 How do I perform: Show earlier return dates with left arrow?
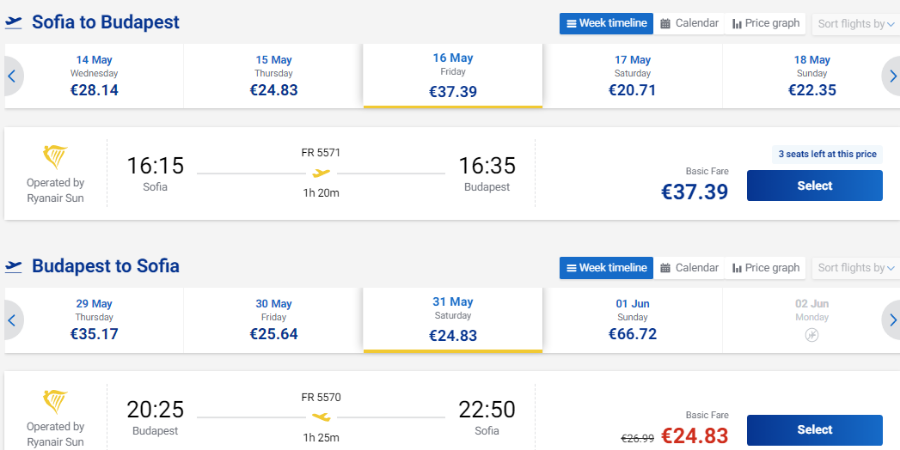(11, 320)
